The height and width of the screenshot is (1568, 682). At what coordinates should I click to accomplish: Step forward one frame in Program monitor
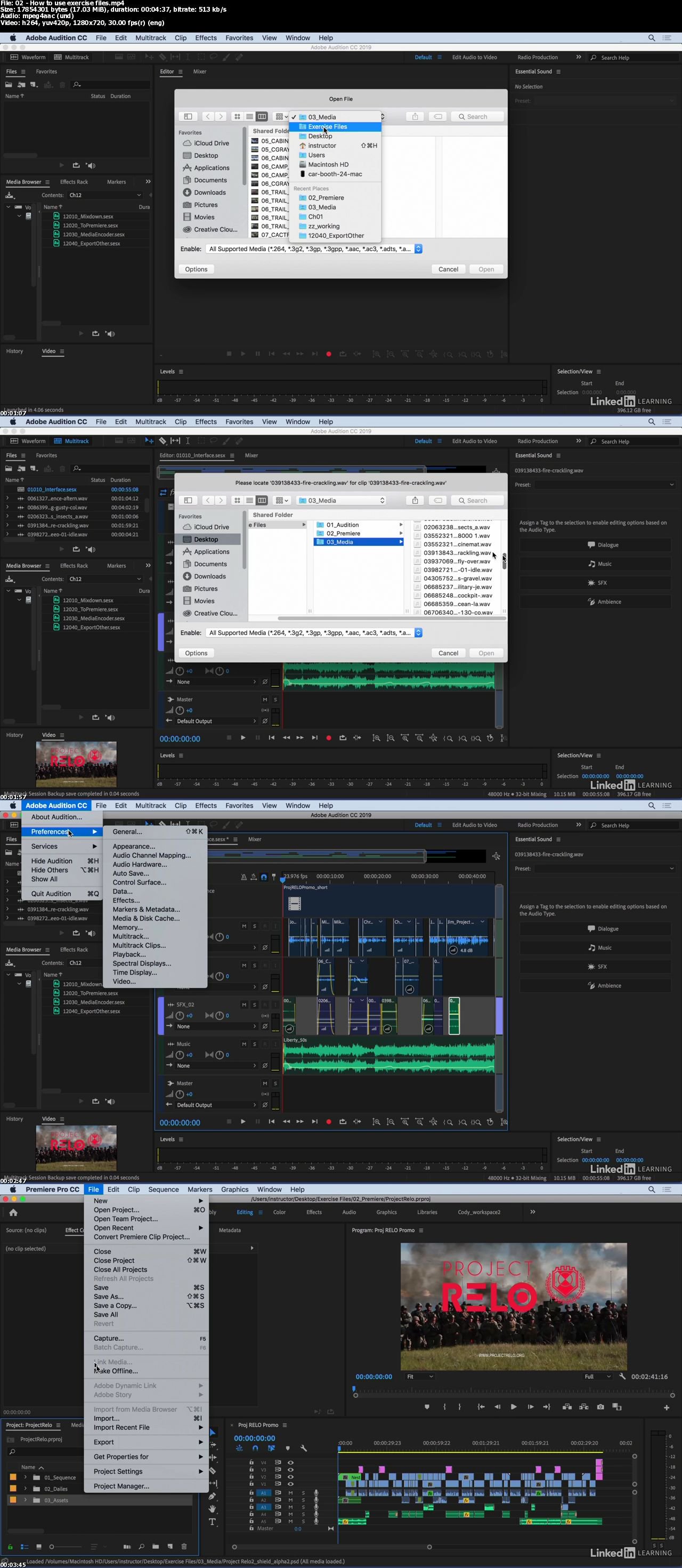pos(531,1406)
